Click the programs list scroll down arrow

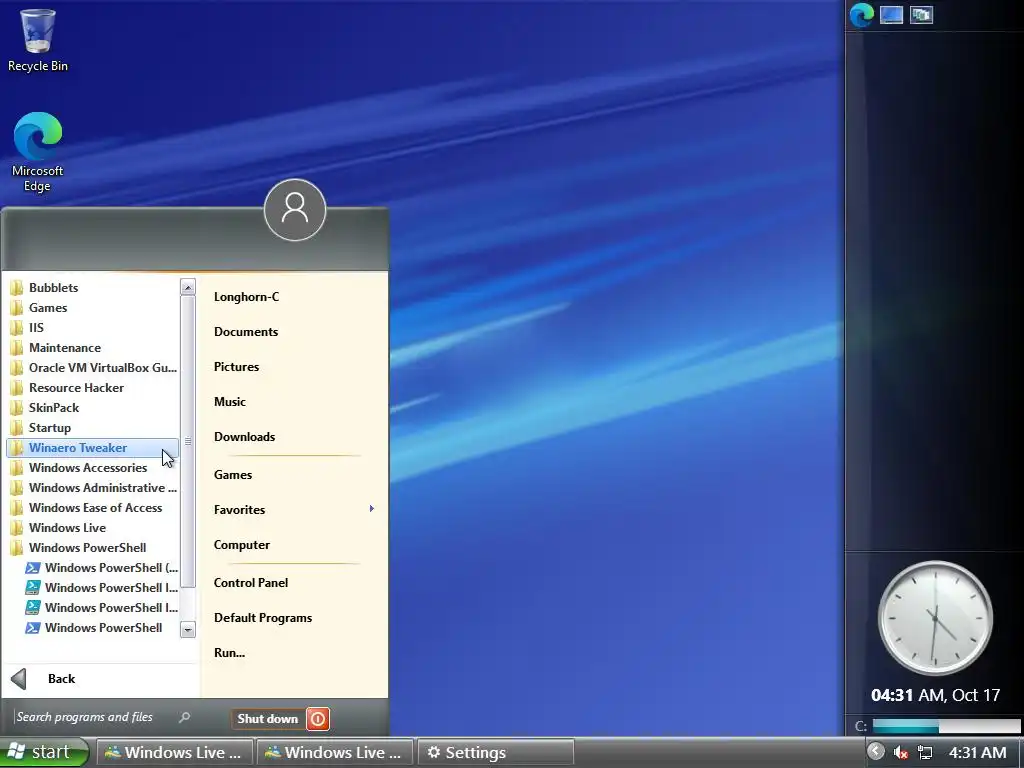(187, 630)
